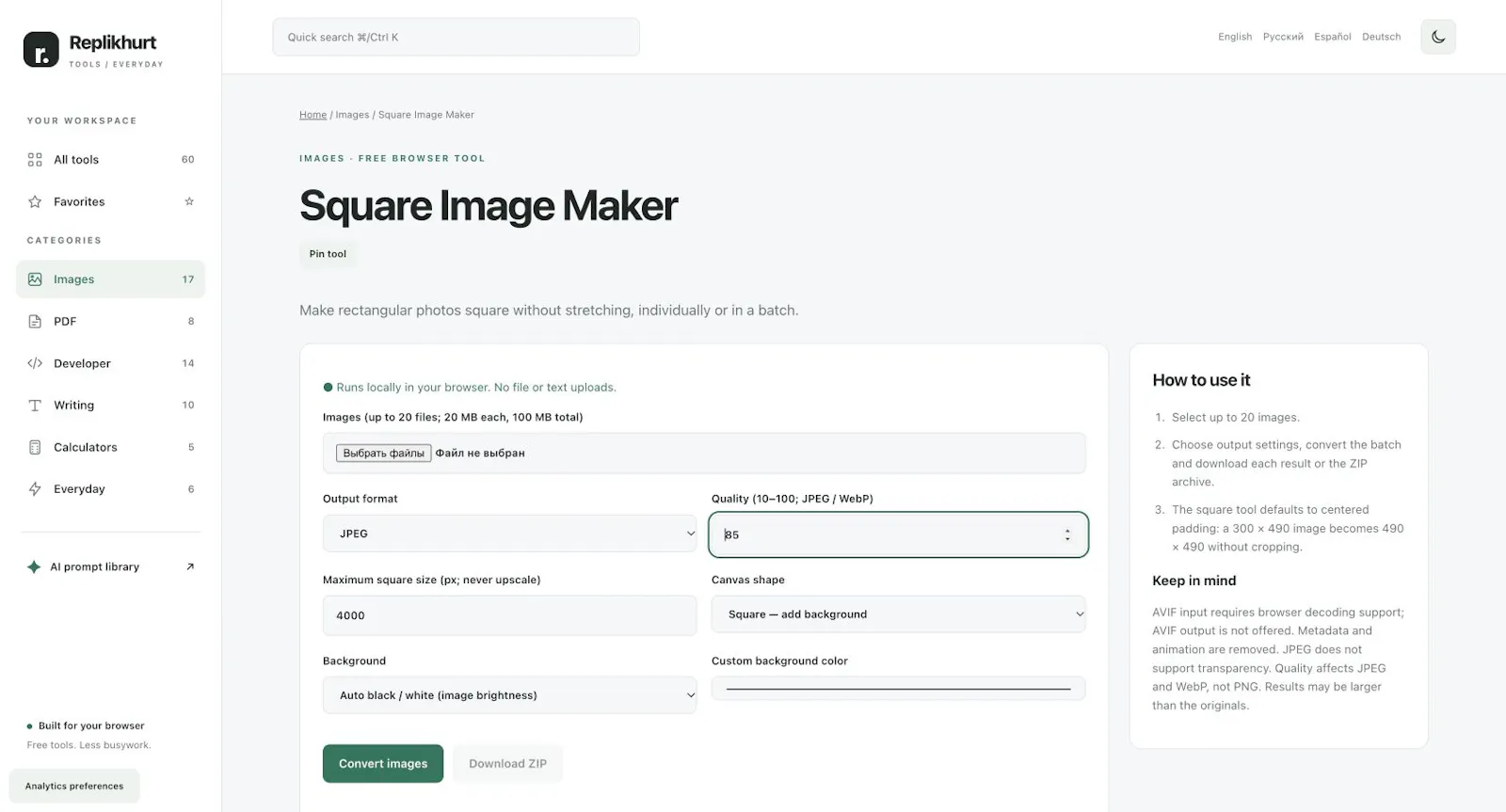Viewport: 1506px width, 812px height.
Task: Expand the Canvas shape dropdown
Action: coord(898,614)
